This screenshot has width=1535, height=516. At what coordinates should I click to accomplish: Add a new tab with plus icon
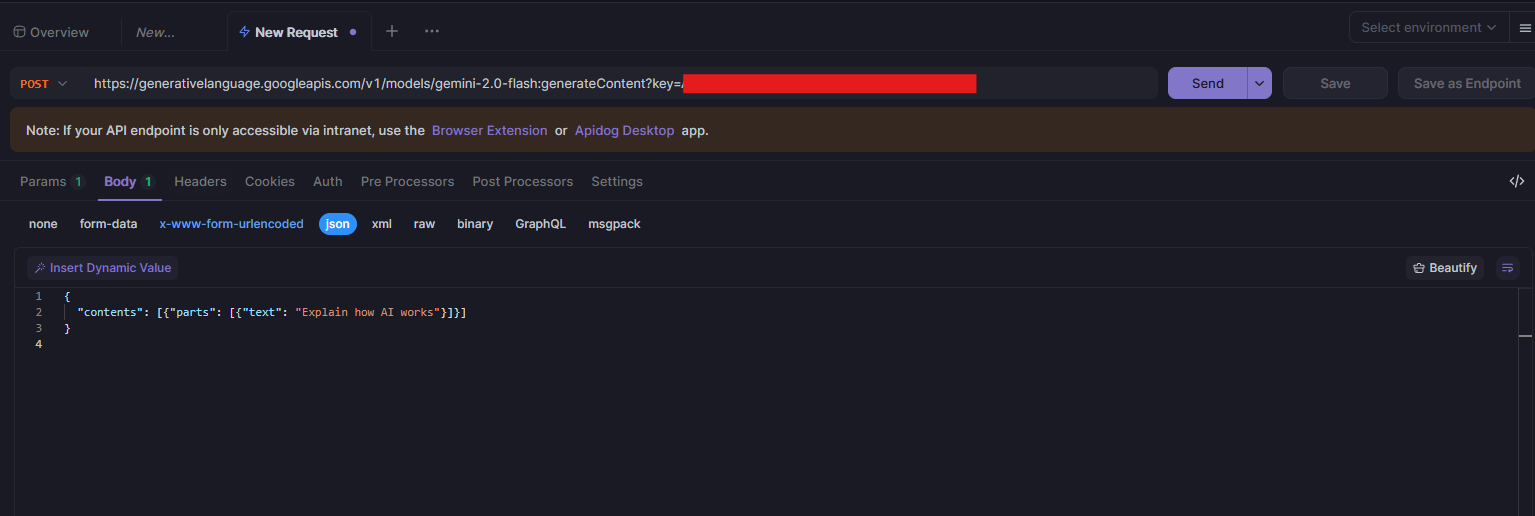pos(392,32)
